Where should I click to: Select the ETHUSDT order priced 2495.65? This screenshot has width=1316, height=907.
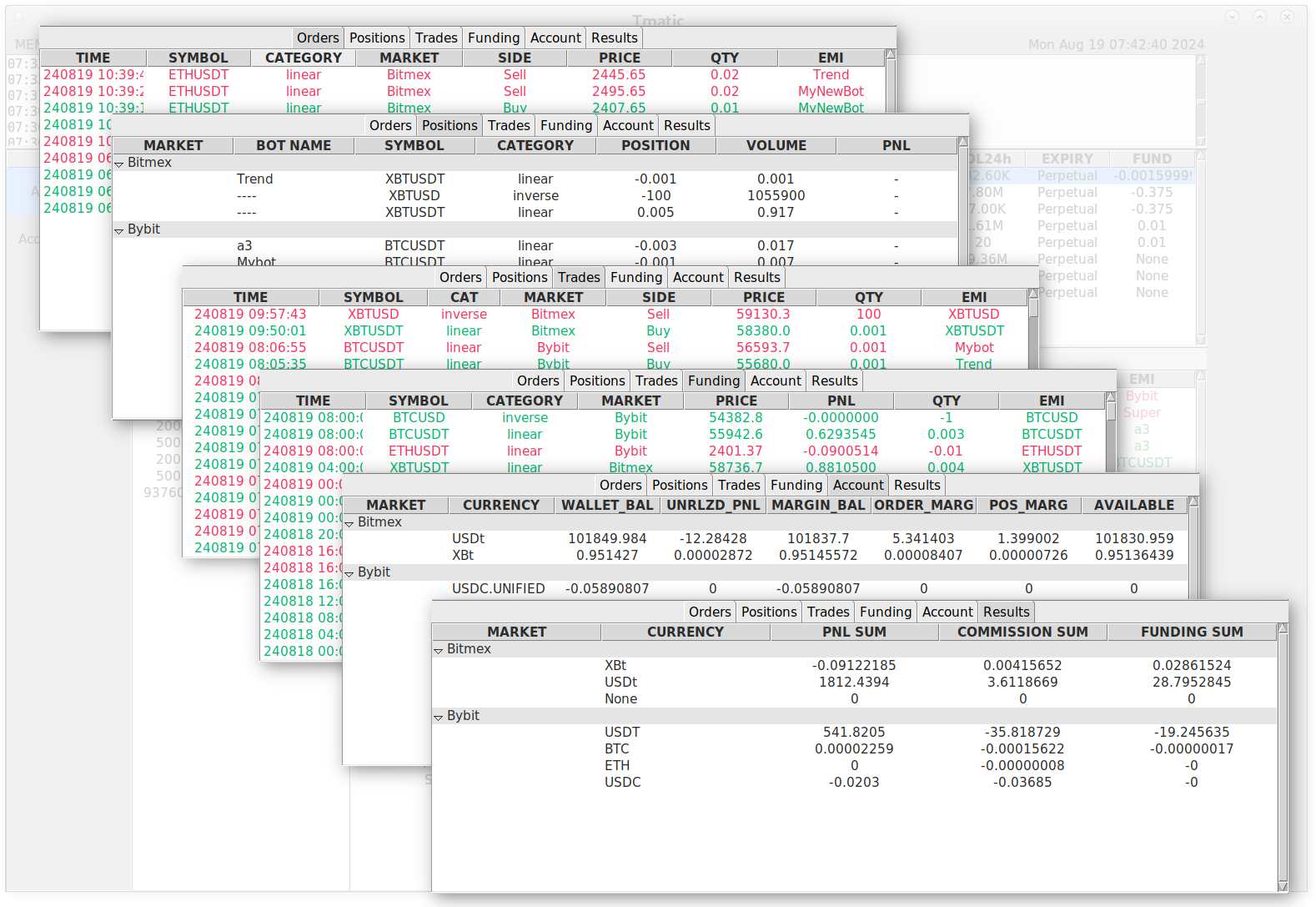463,91
